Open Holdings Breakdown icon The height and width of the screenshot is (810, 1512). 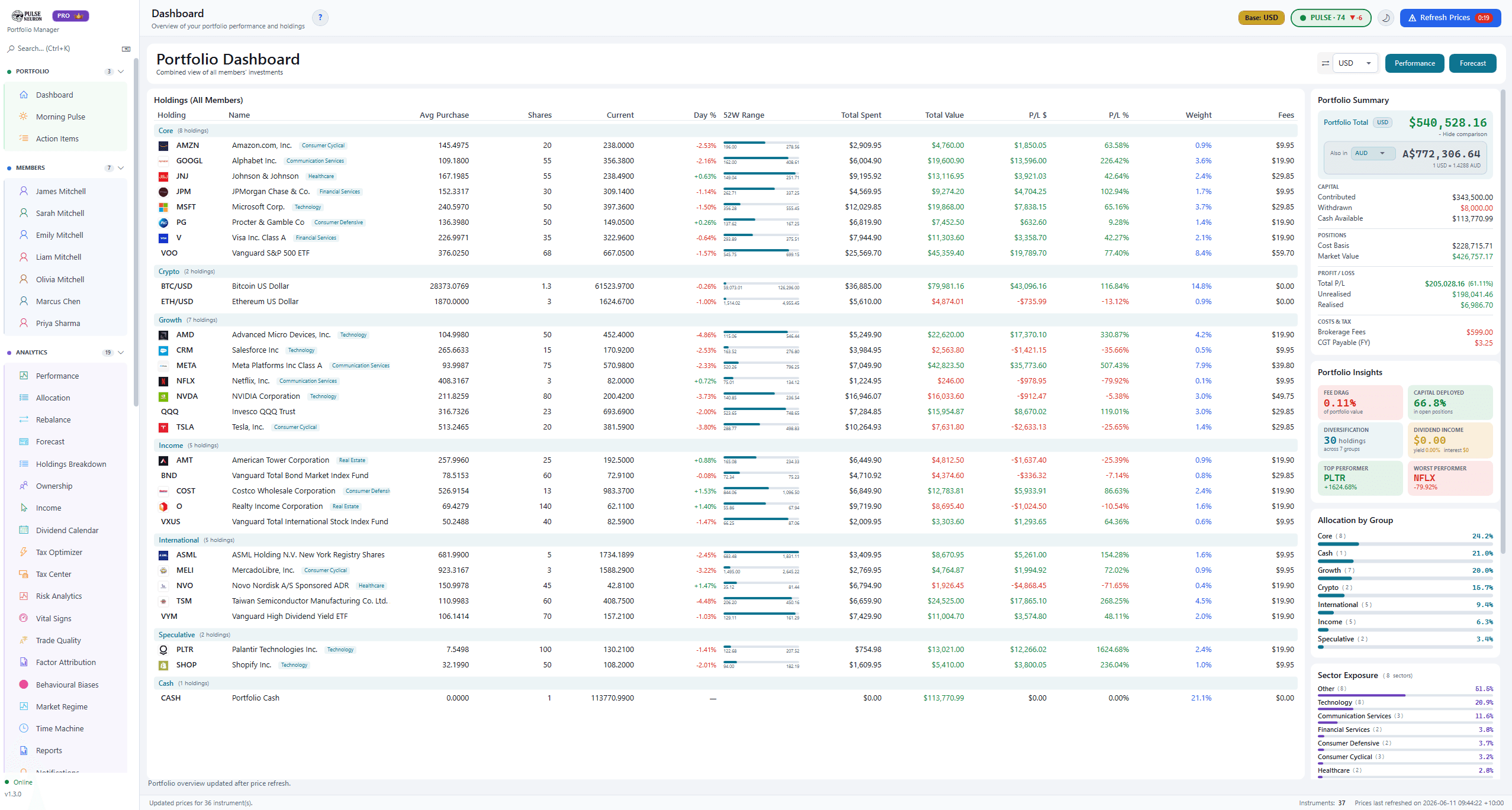24,464
